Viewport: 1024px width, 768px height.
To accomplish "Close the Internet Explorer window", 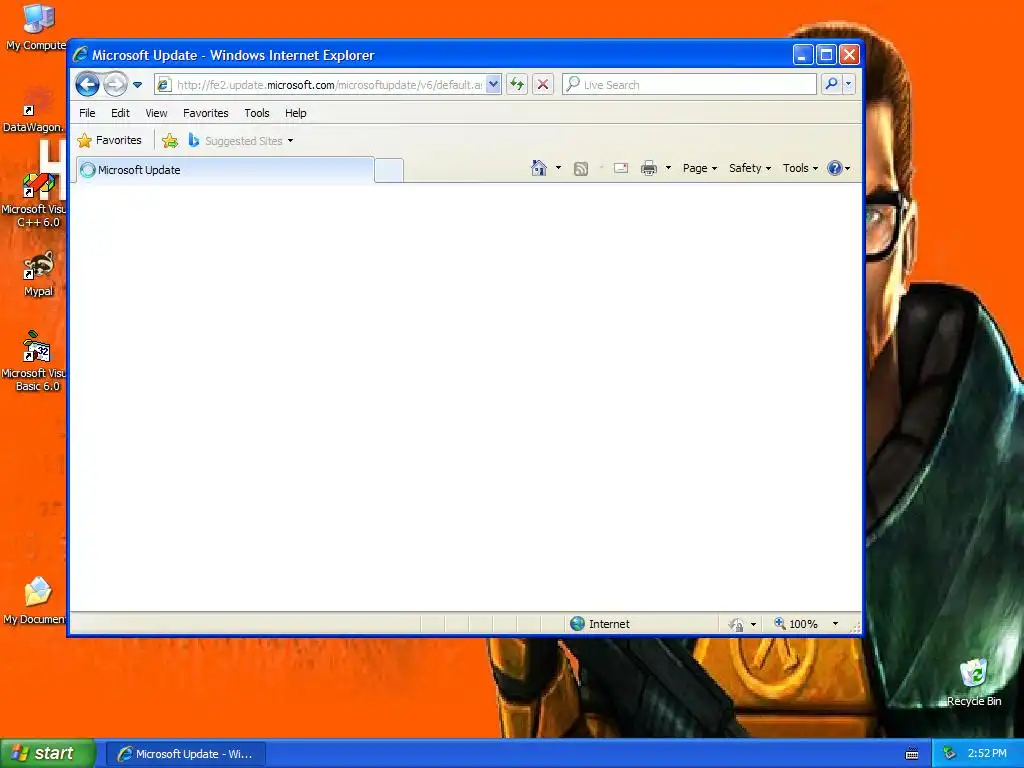I will [849, 55].
